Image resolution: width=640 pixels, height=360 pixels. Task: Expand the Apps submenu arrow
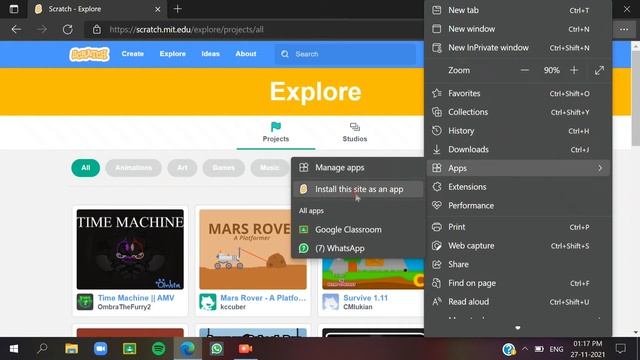(x=600, y=168)
